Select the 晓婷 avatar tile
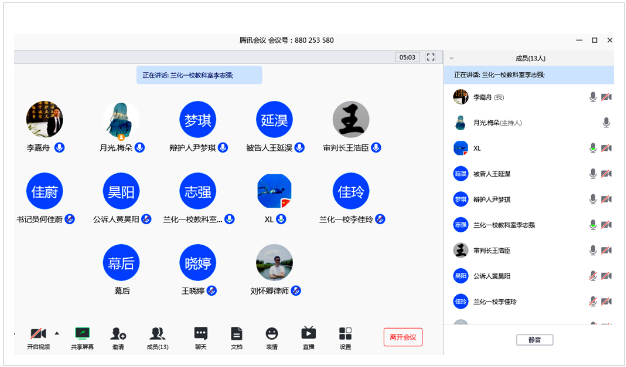 click(x=198, y=263)
